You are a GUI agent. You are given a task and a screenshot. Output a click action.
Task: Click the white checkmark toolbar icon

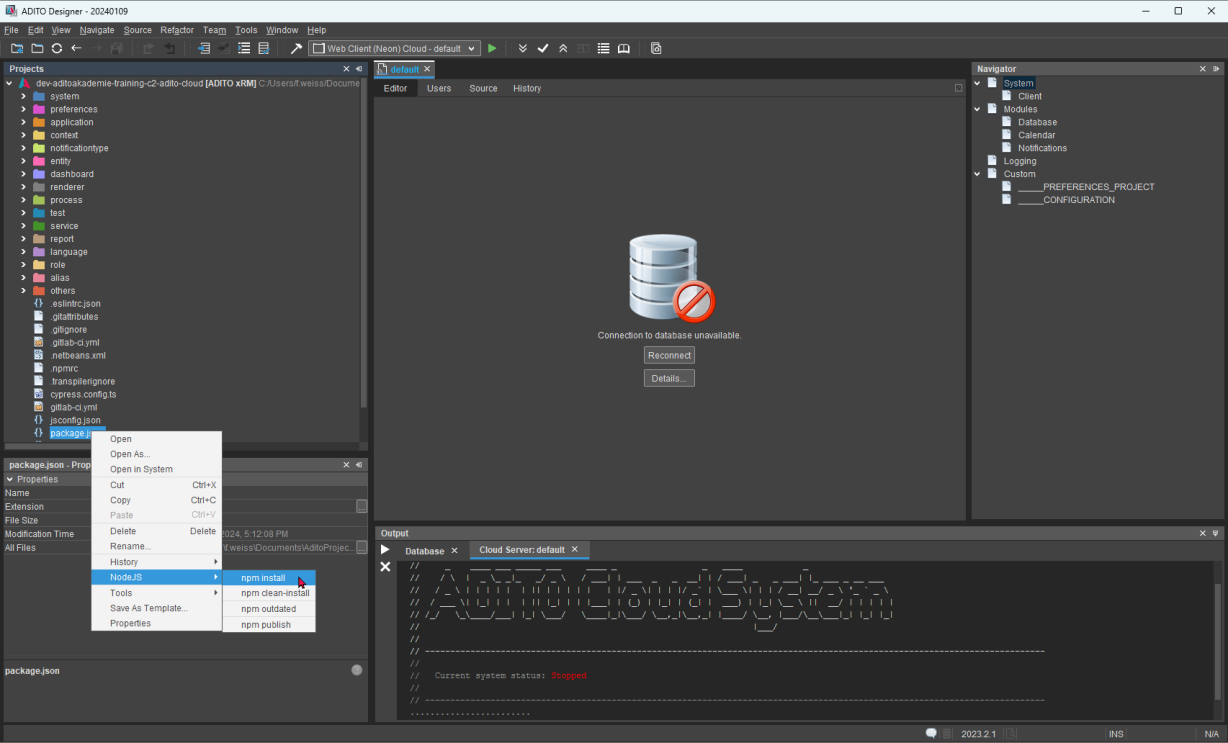click(543, 48)
